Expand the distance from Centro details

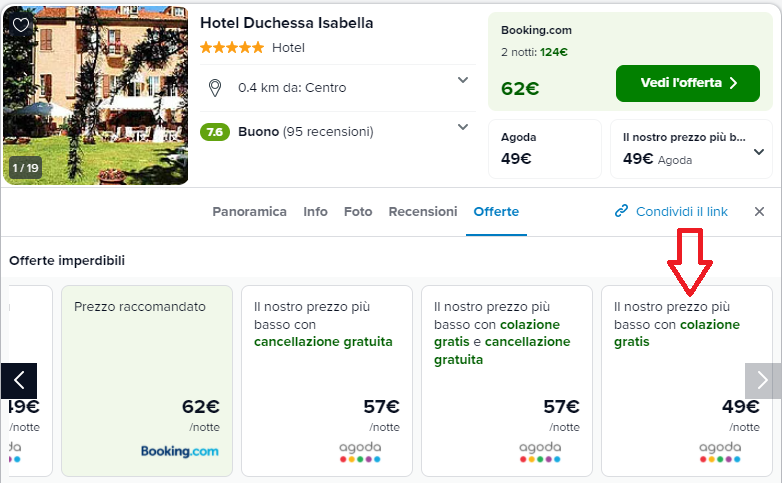[x=463, y=80]
